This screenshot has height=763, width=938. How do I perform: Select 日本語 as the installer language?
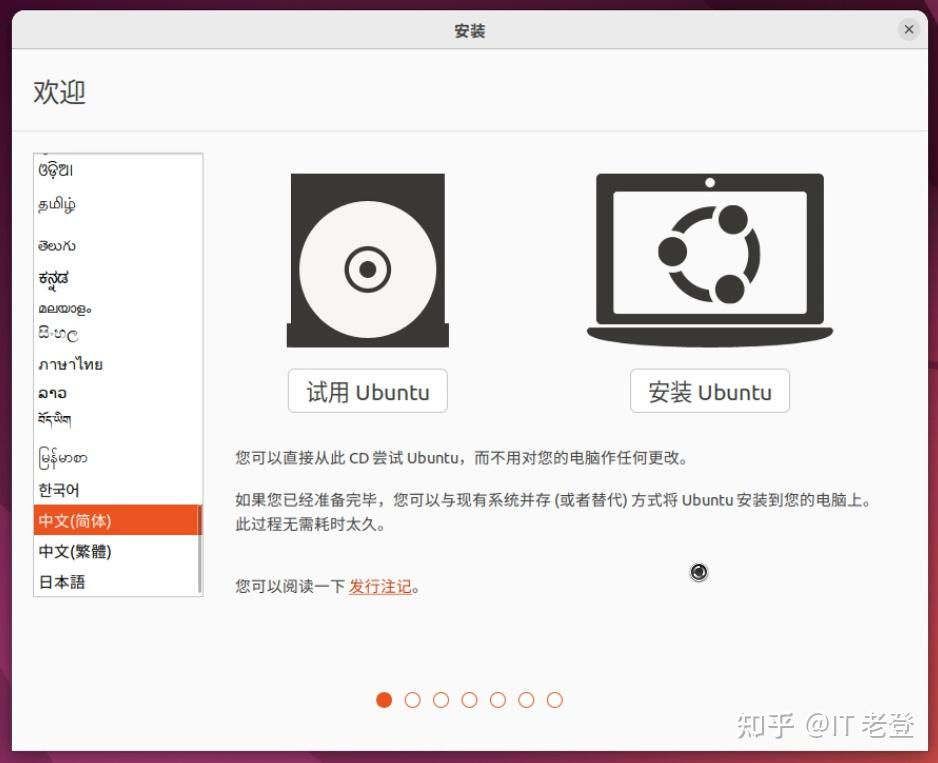(x=63, y=581)
